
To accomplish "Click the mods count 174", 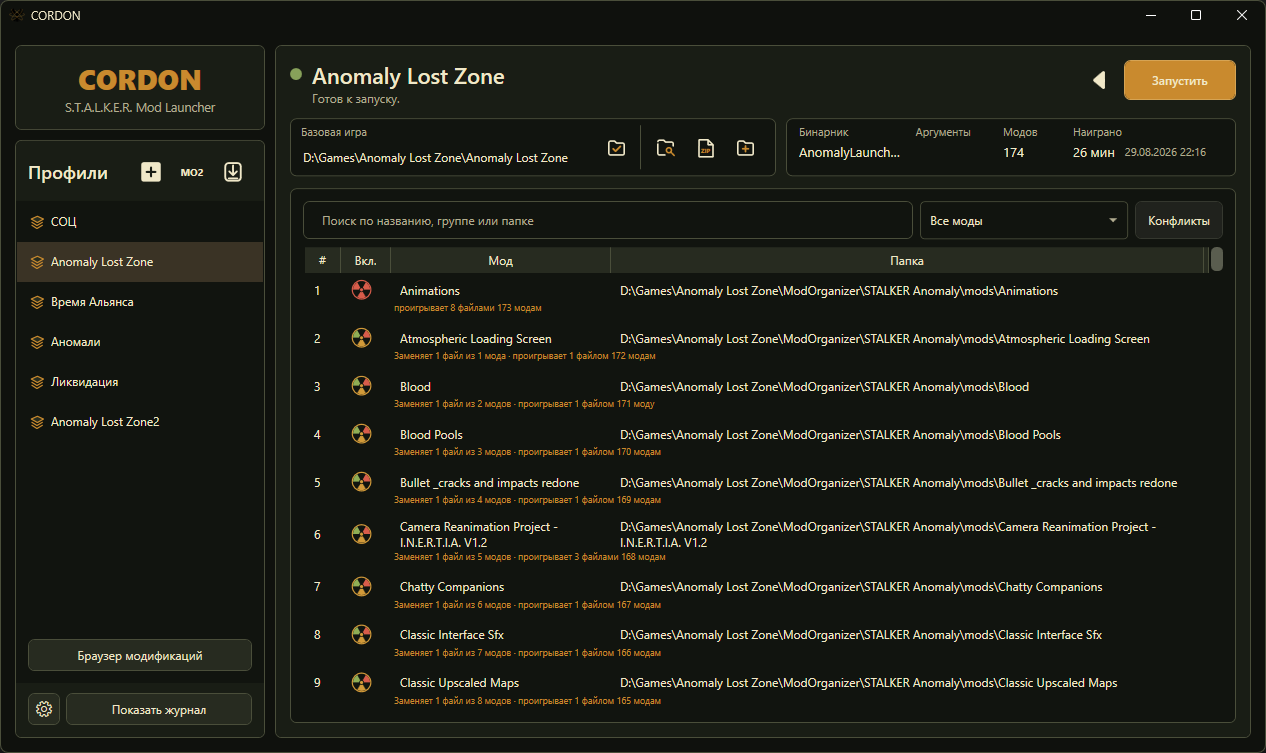I will pos(1013,153).
